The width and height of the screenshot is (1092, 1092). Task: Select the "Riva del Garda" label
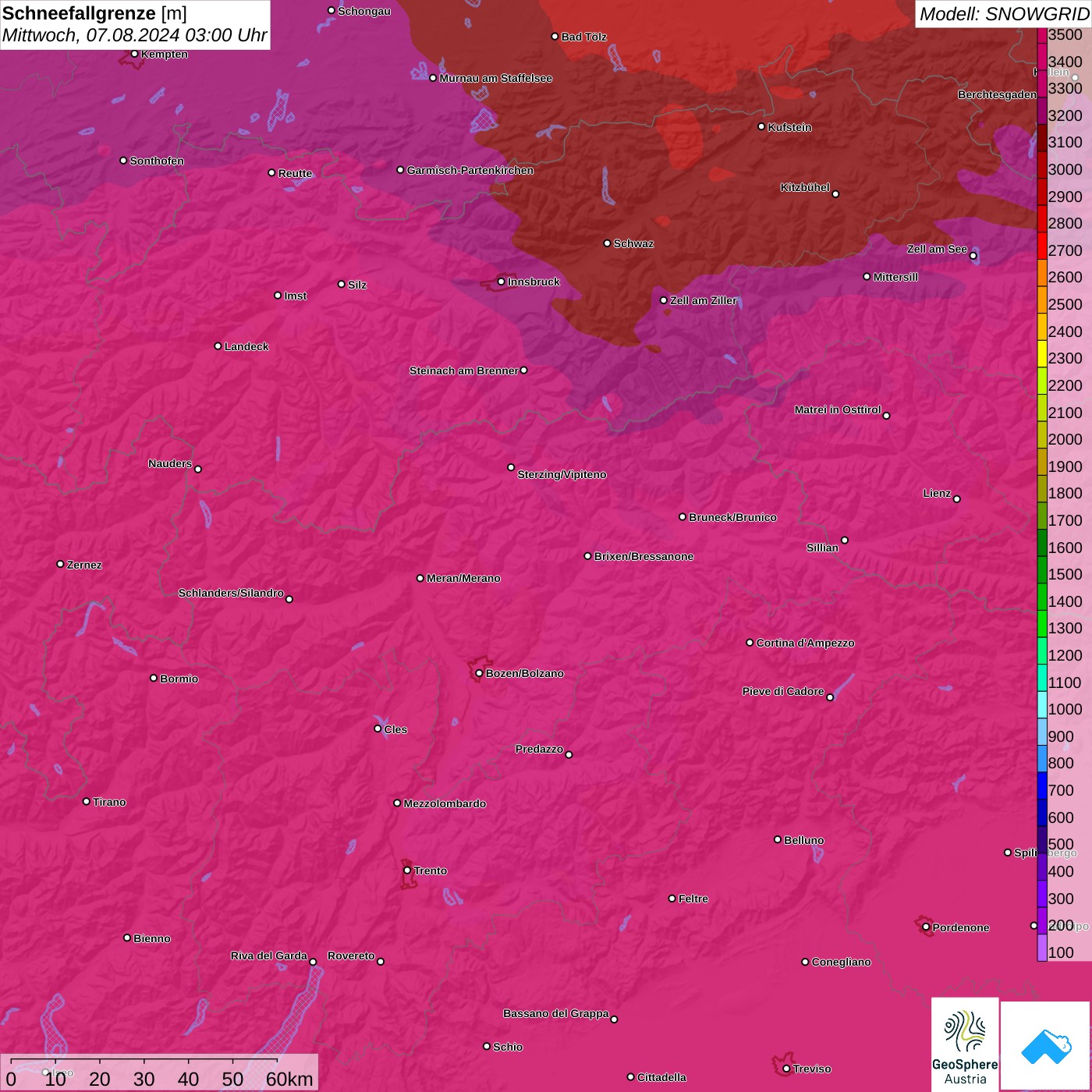pyautogui.click(x=269, y=955)
